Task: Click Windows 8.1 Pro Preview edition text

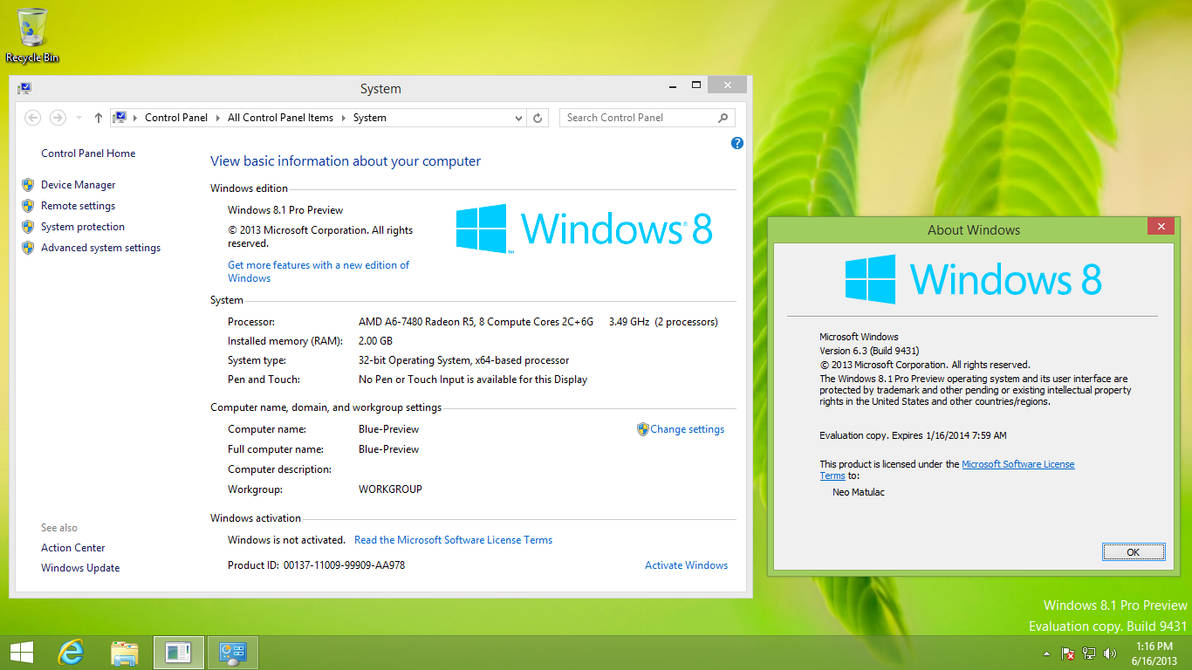Action: [x=285, y=210]
